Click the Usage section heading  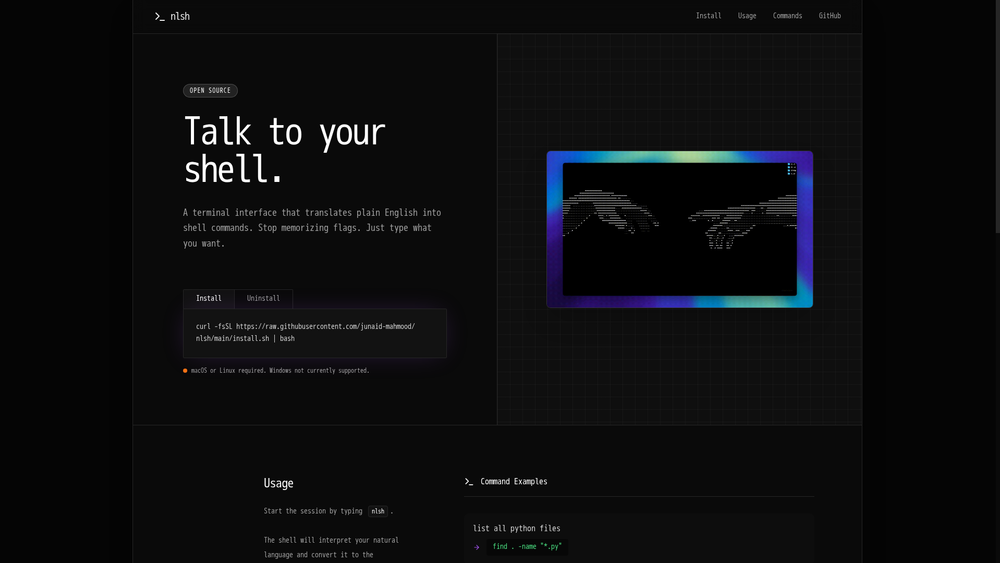pos(278,483)
